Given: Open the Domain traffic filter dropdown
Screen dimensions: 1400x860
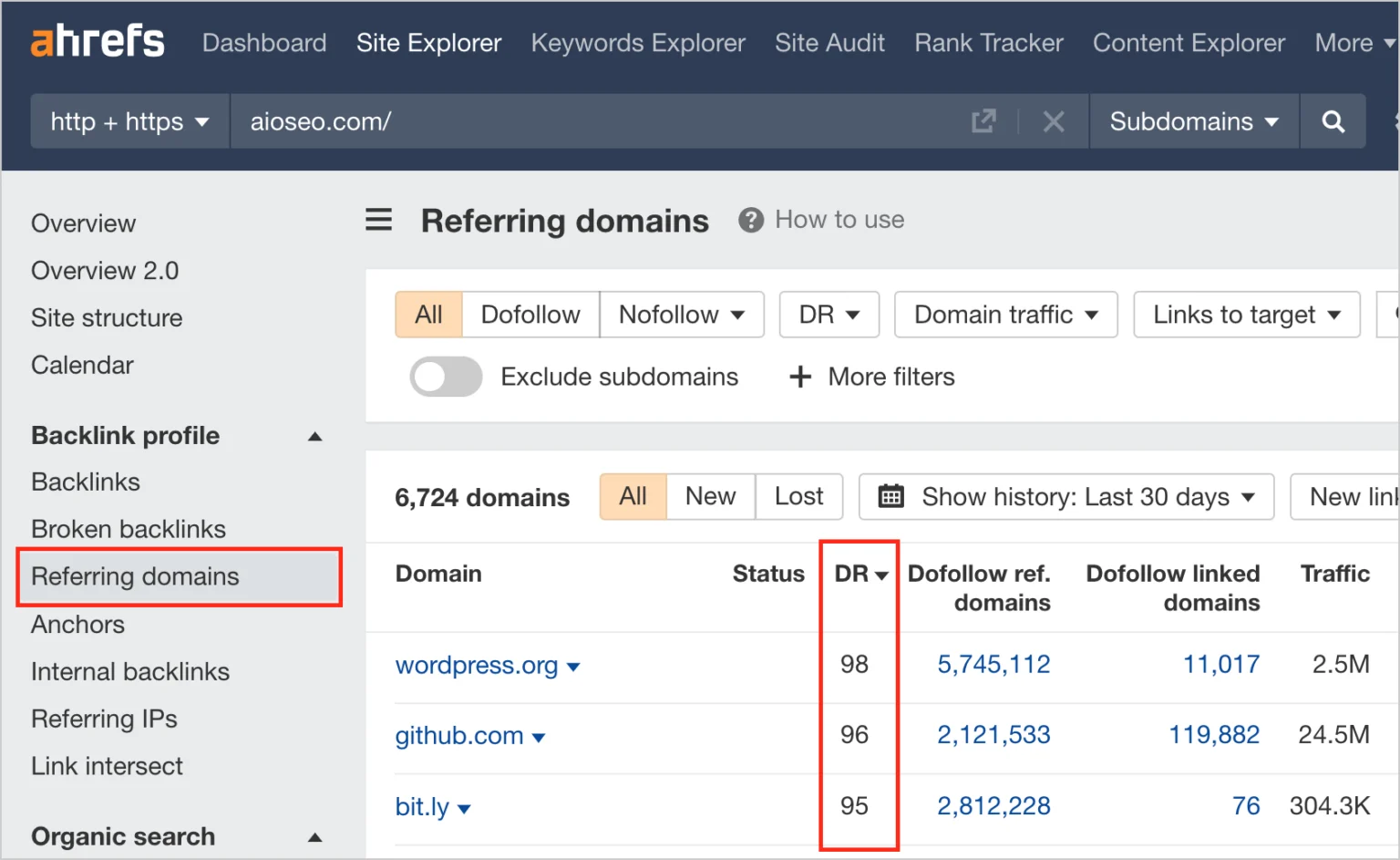Looking at the screenshot, I should [x=1005, y=314].
